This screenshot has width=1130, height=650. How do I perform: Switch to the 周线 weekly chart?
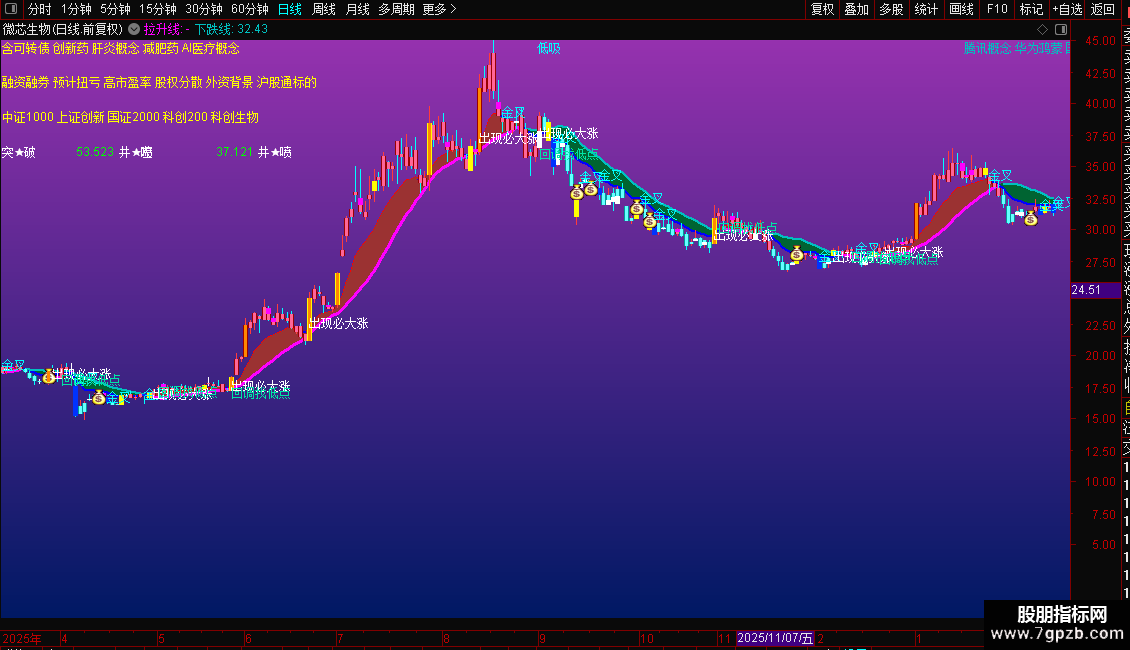click(324, 9)
